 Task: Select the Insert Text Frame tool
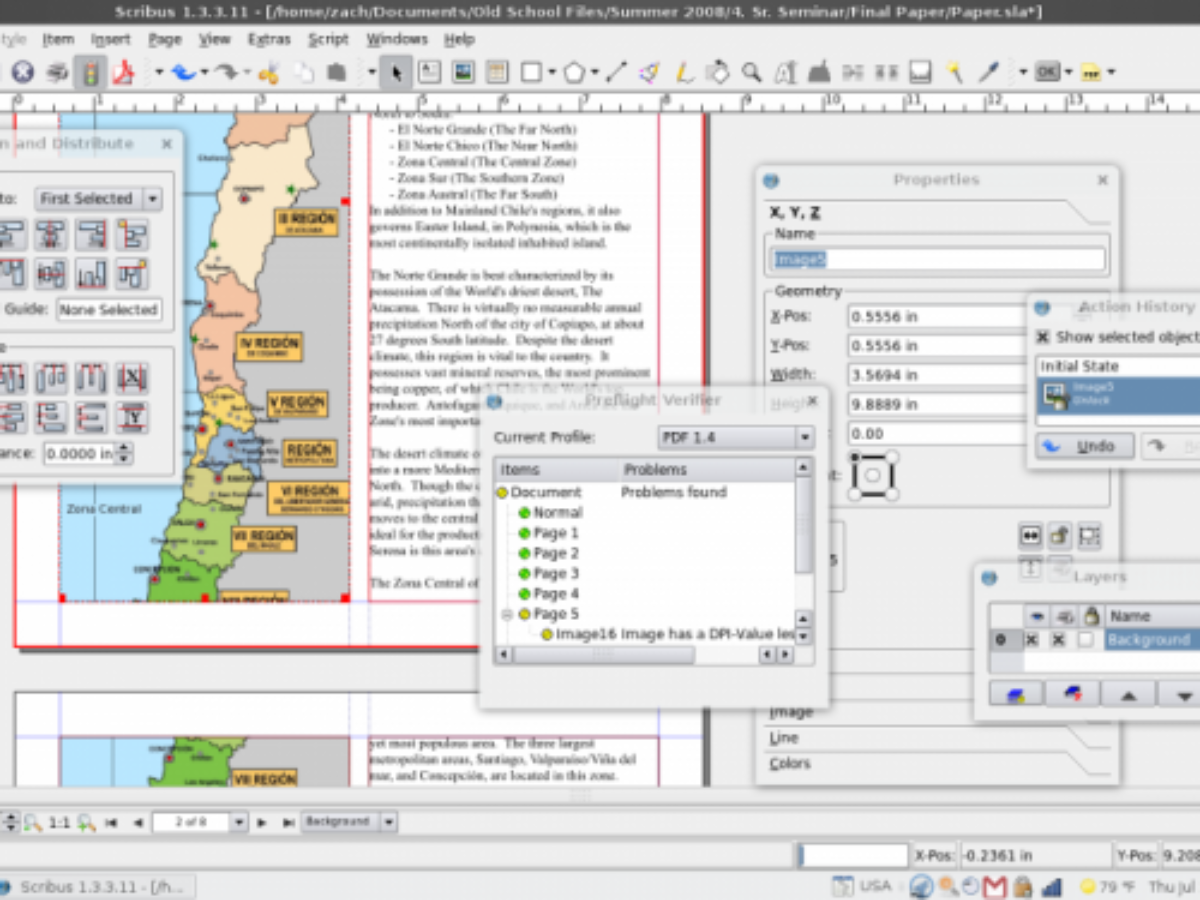point(429,73)
